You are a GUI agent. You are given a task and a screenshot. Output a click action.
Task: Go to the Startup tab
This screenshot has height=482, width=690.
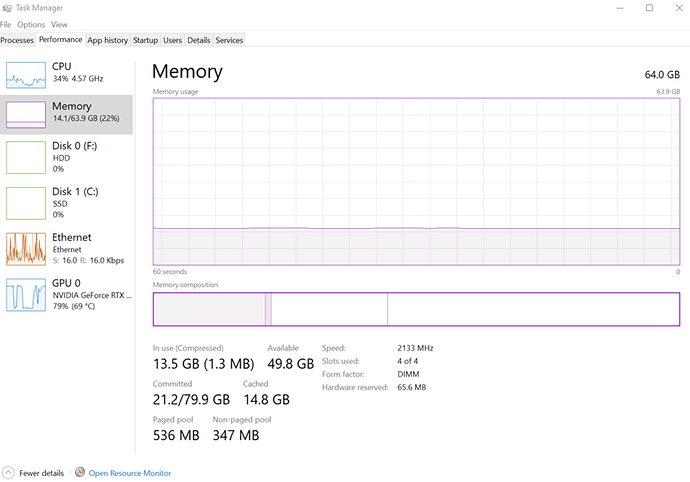(146, 40)
